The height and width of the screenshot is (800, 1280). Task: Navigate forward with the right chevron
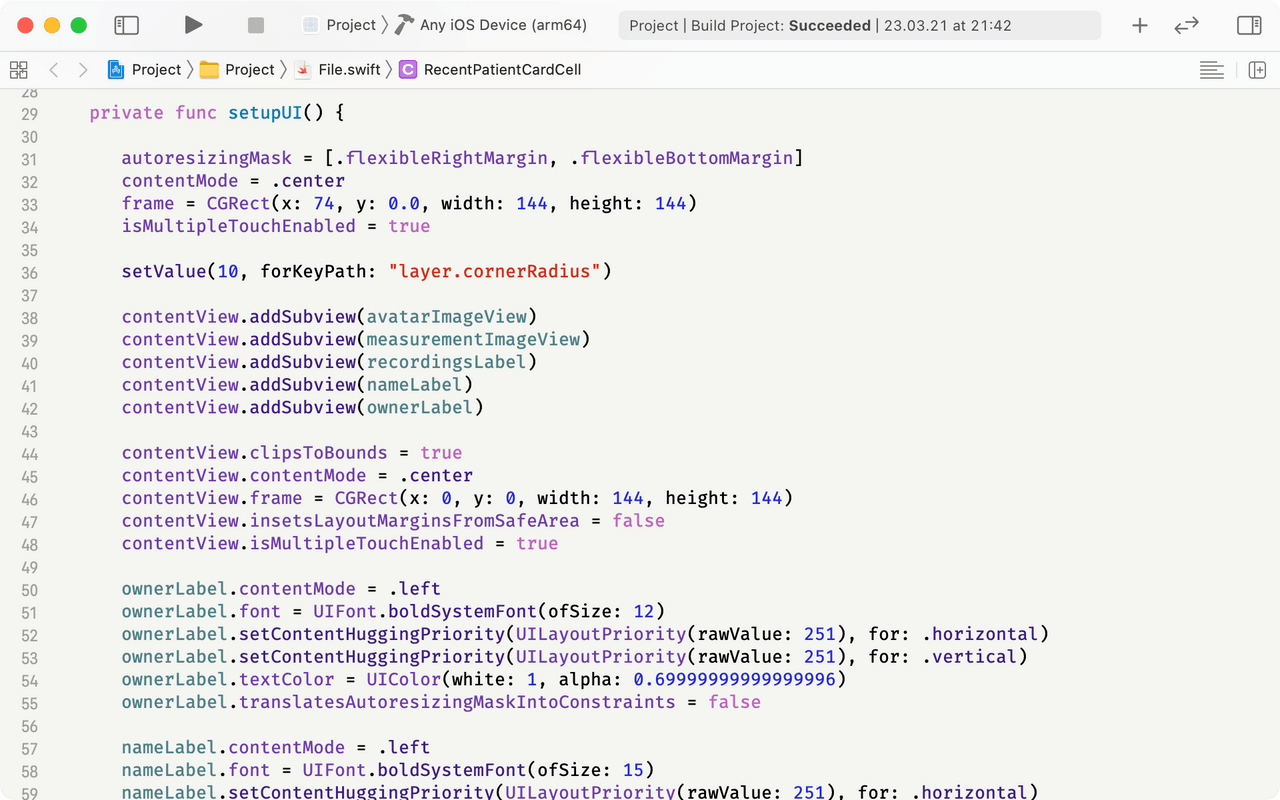click(x=83, y=69)
